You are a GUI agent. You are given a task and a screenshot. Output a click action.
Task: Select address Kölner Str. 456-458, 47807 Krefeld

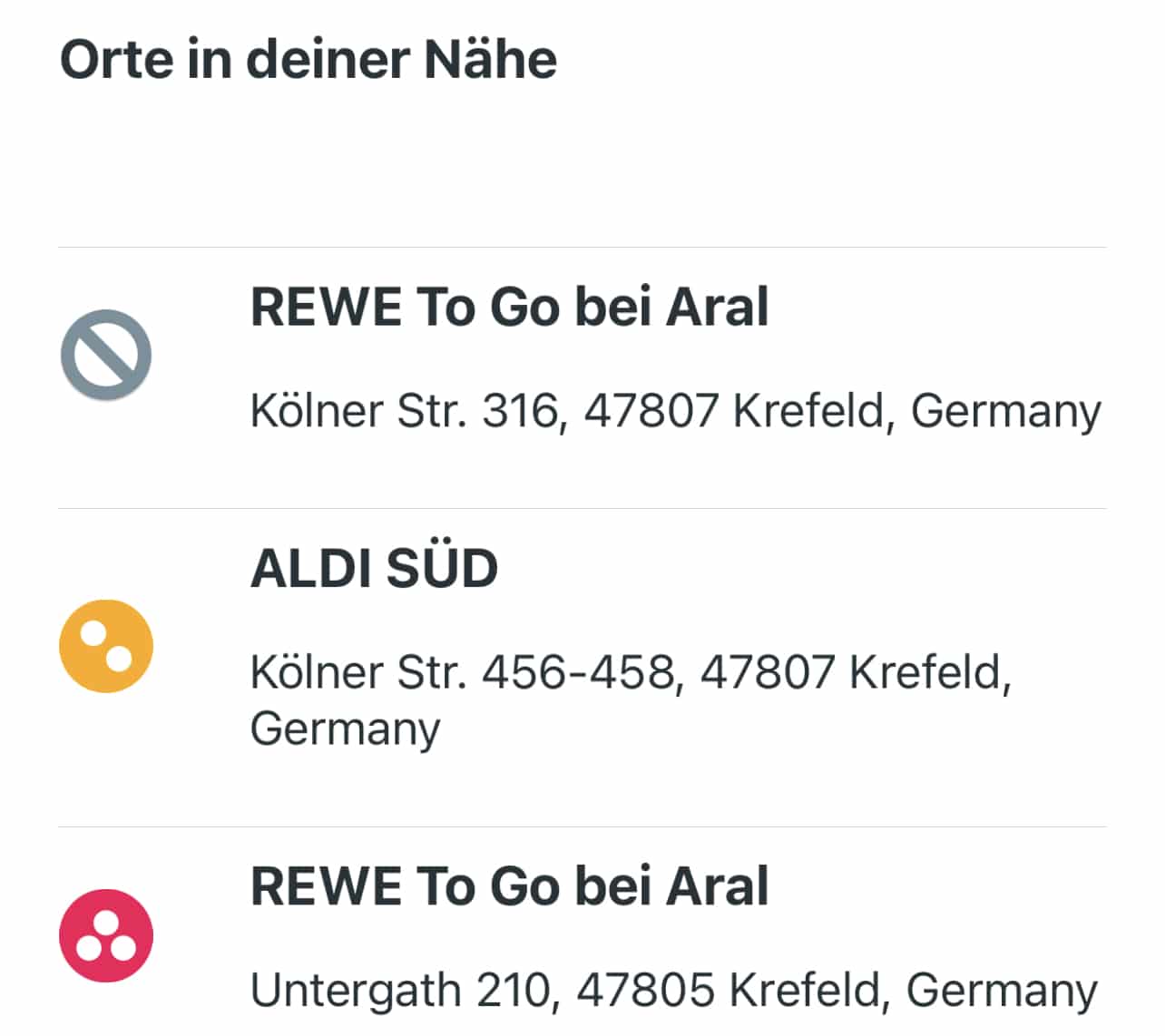[x=630, y=673]
